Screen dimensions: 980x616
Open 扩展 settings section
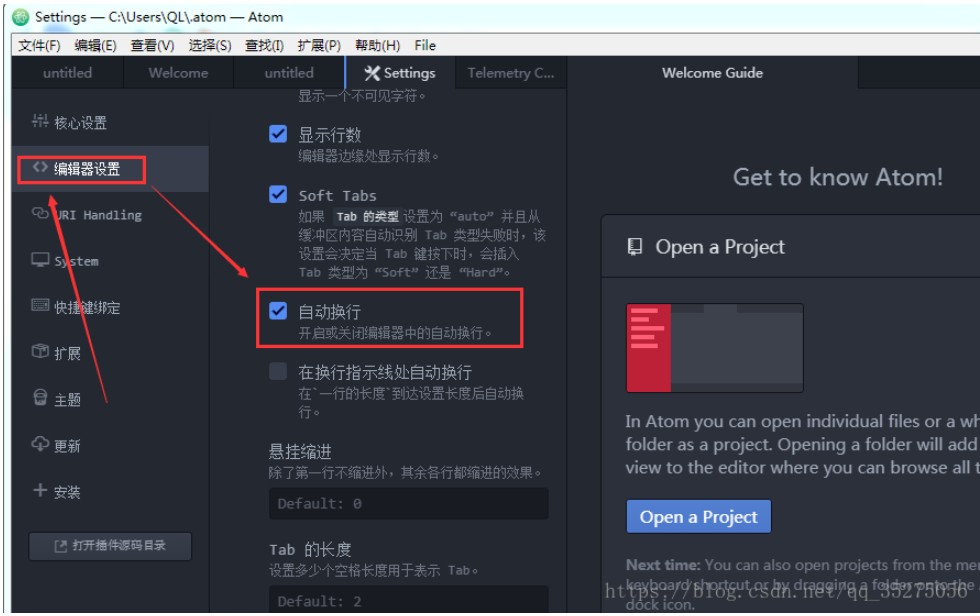(x=110, y=353)
